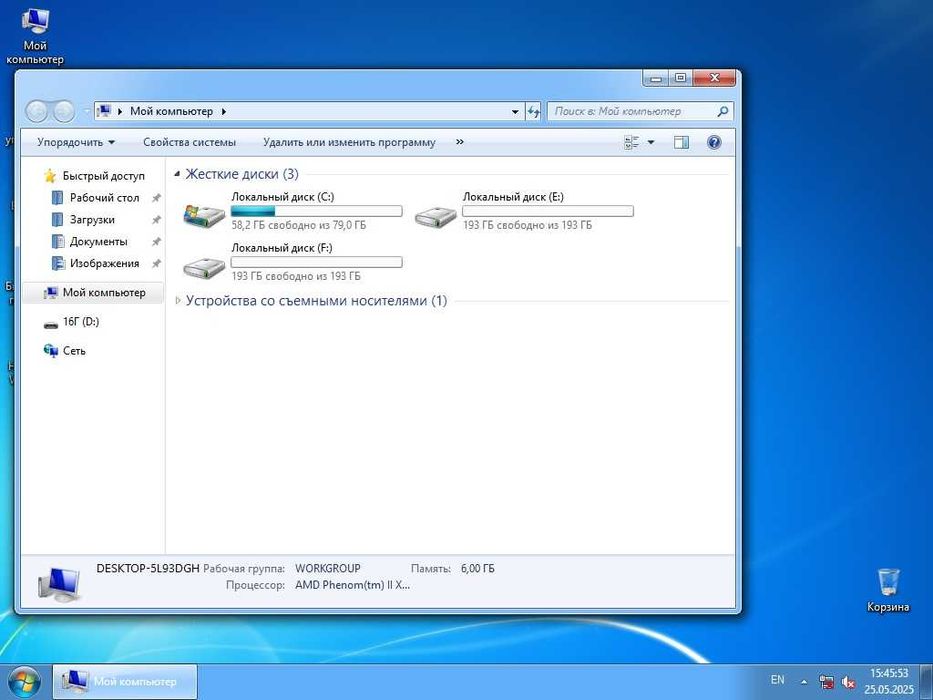The height and width of the screenshot is (700, 933).
Task: Unpin Загрузки from quick access
Action: pos(156,220)
